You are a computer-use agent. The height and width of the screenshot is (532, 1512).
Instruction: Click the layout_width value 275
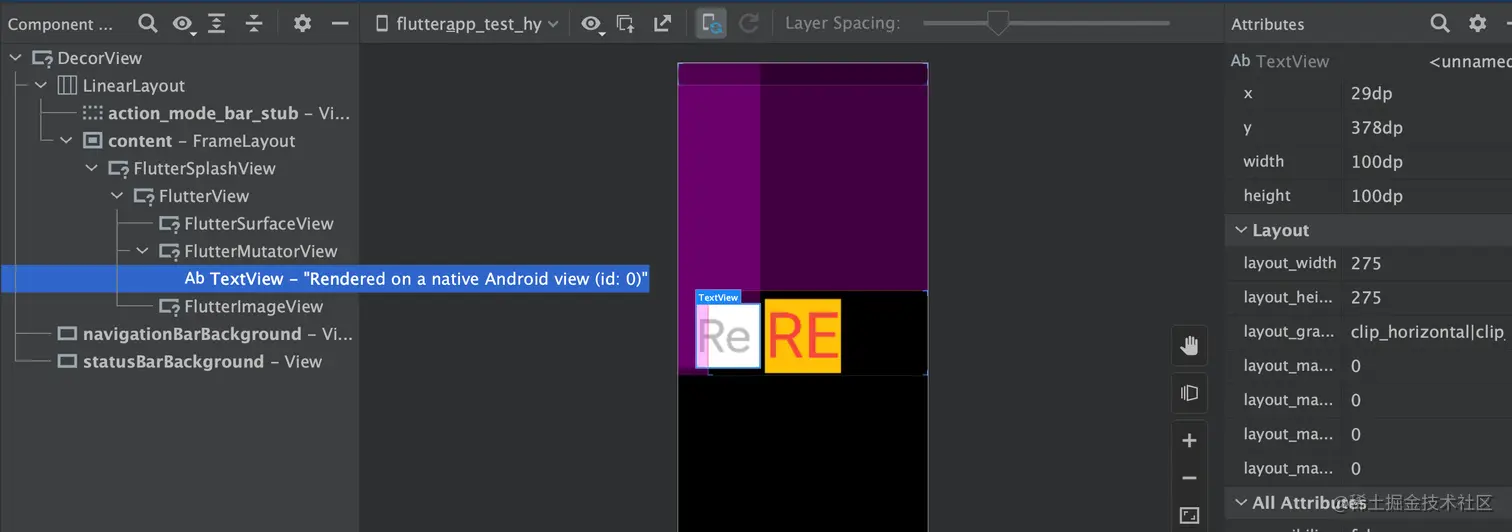(x=1366, y=263)
